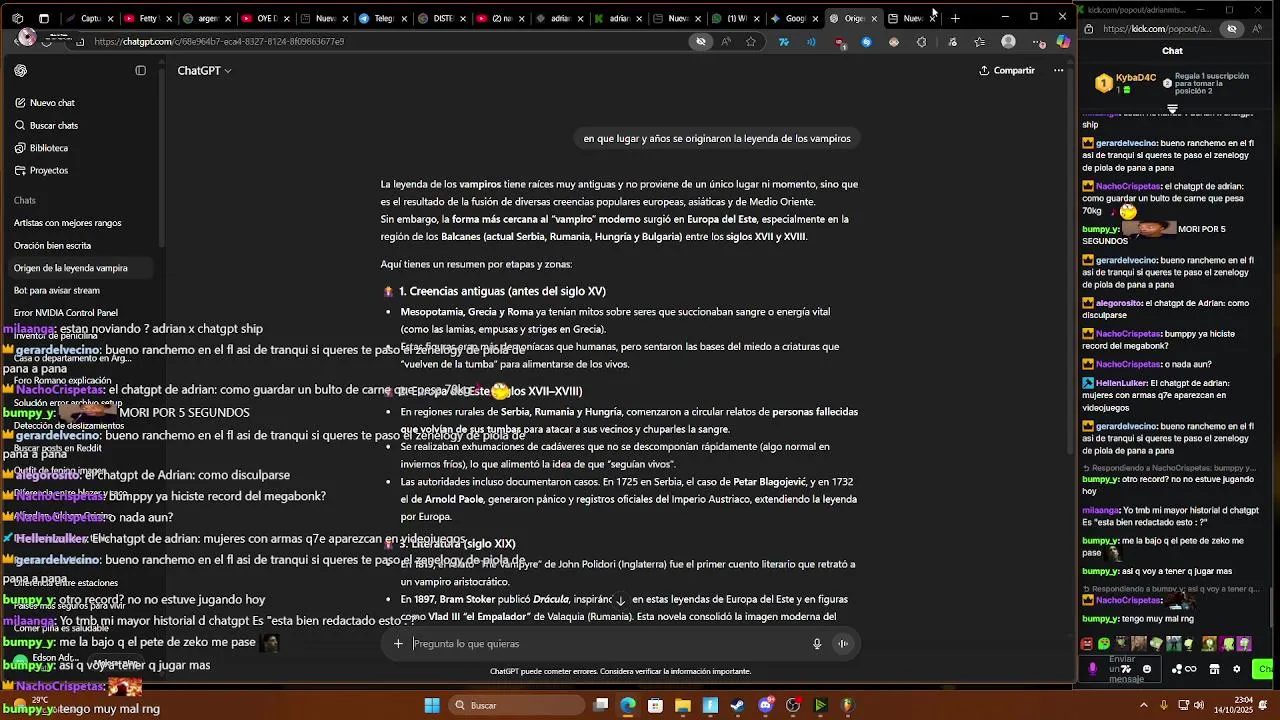Open Biblioteca in sidebar
1280x720 pixels.
[48, 148]
